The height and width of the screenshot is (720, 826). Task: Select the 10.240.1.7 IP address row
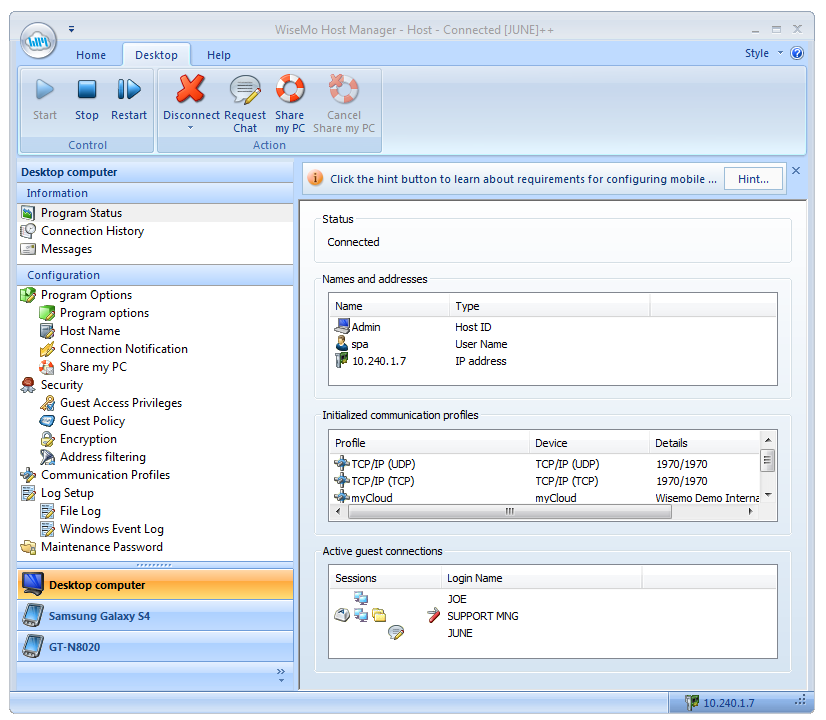553,361
